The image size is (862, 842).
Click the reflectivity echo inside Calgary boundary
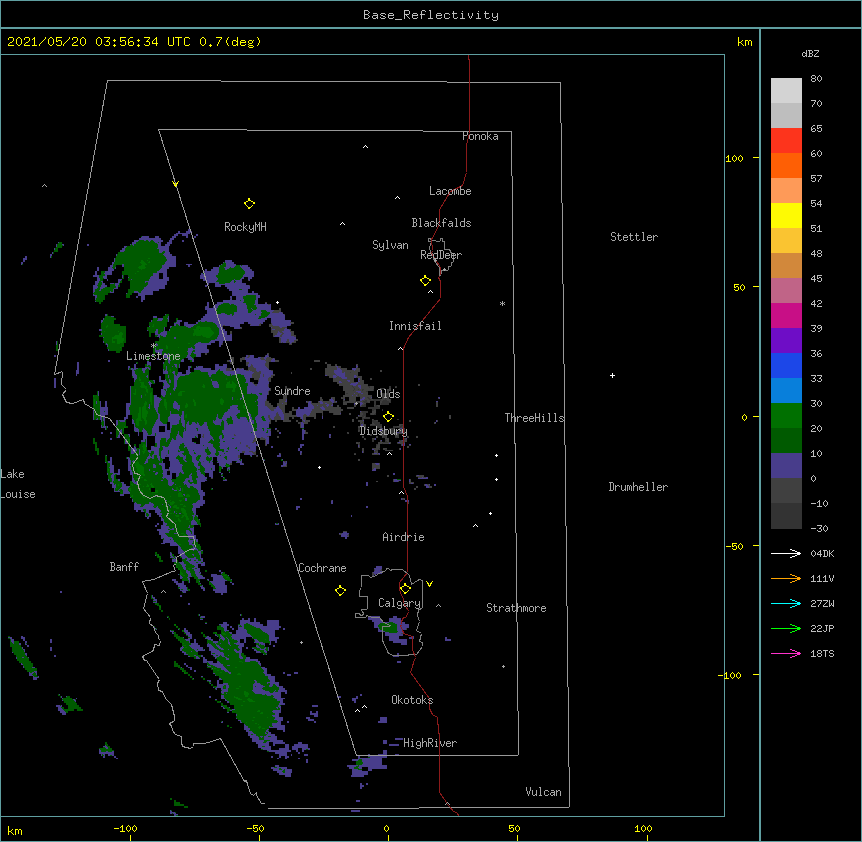point(392,627)
